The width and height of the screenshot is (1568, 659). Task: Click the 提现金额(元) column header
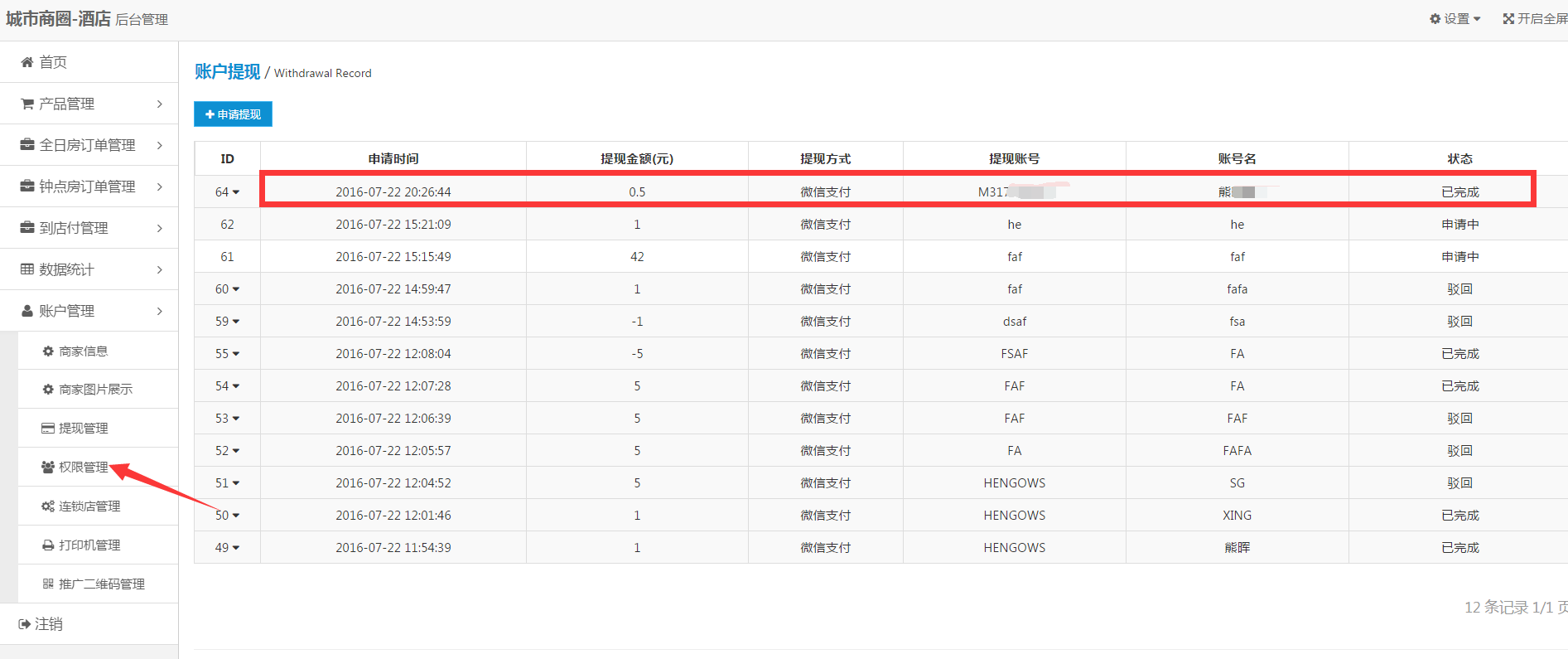[x=637, y=159]
